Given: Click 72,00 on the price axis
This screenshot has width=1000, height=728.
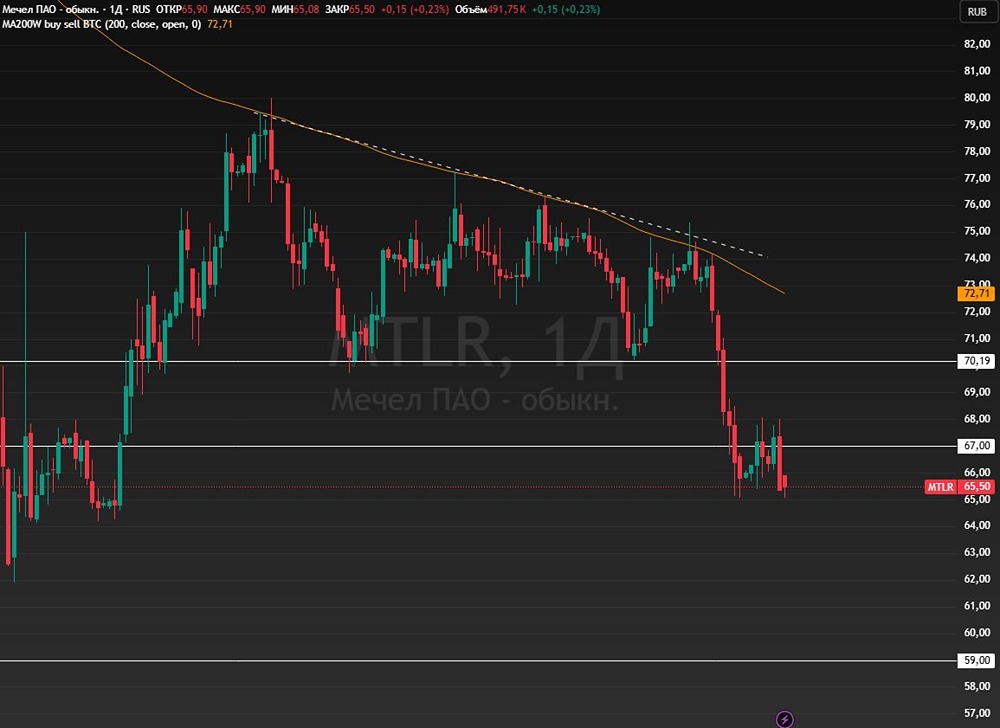Looking at the screenshot, I should point(977,311).
